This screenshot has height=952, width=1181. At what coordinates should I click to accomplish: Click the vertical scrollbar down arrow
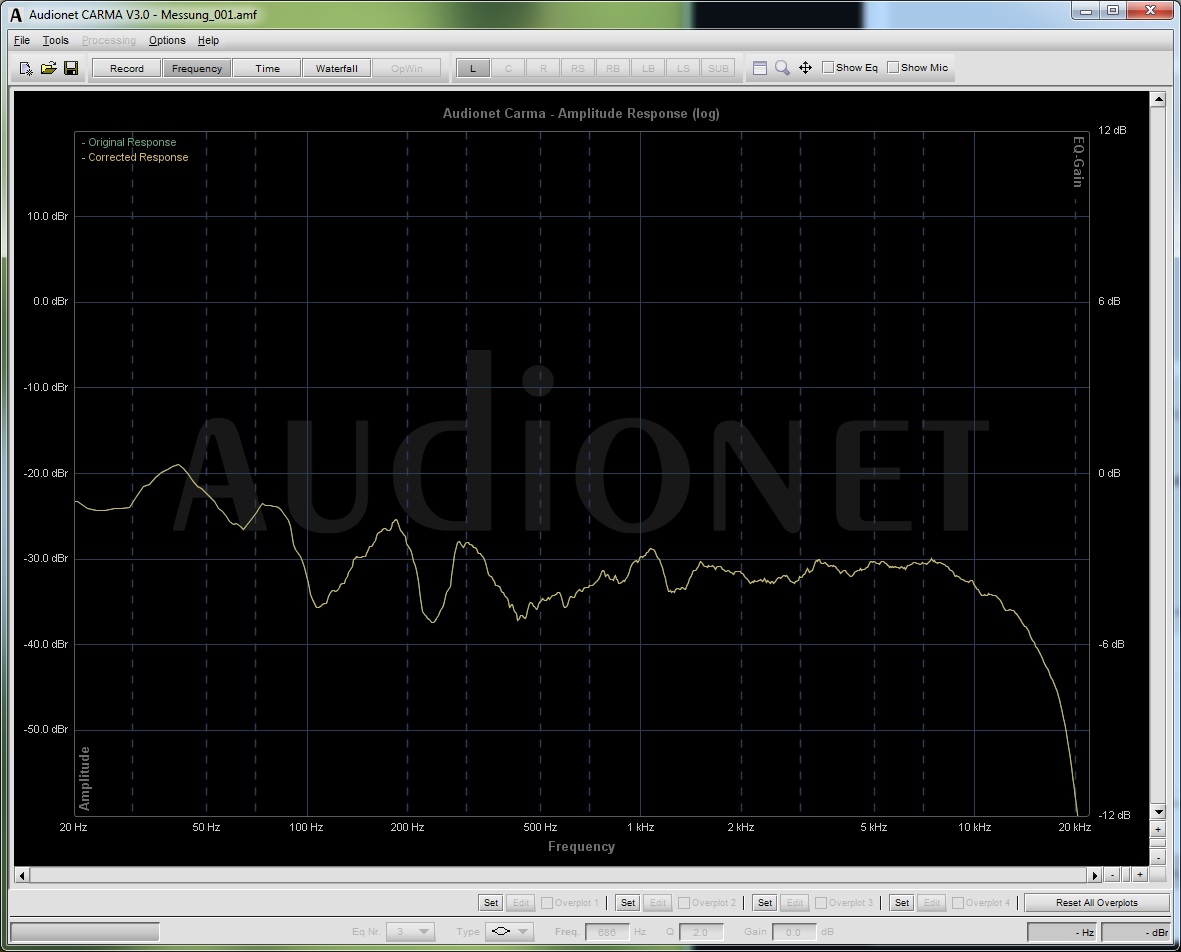[1158, 812]
